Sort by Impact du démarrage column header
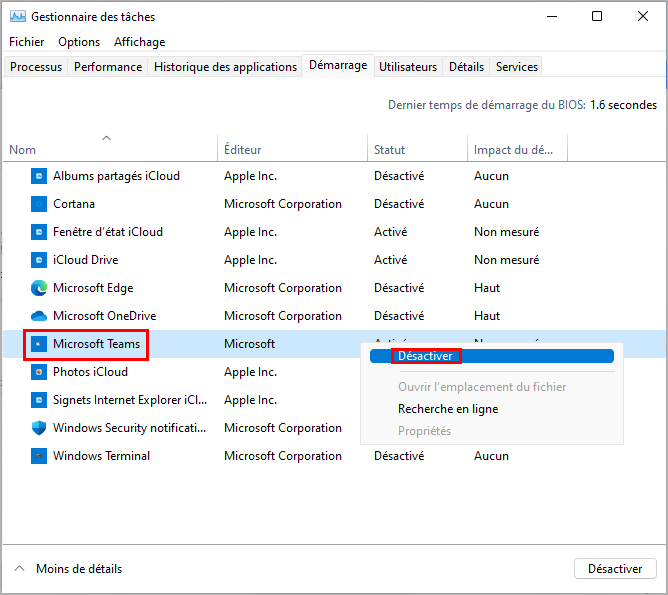Image resolution: width=668 pixels, height=595 pixels. (518, 148)
